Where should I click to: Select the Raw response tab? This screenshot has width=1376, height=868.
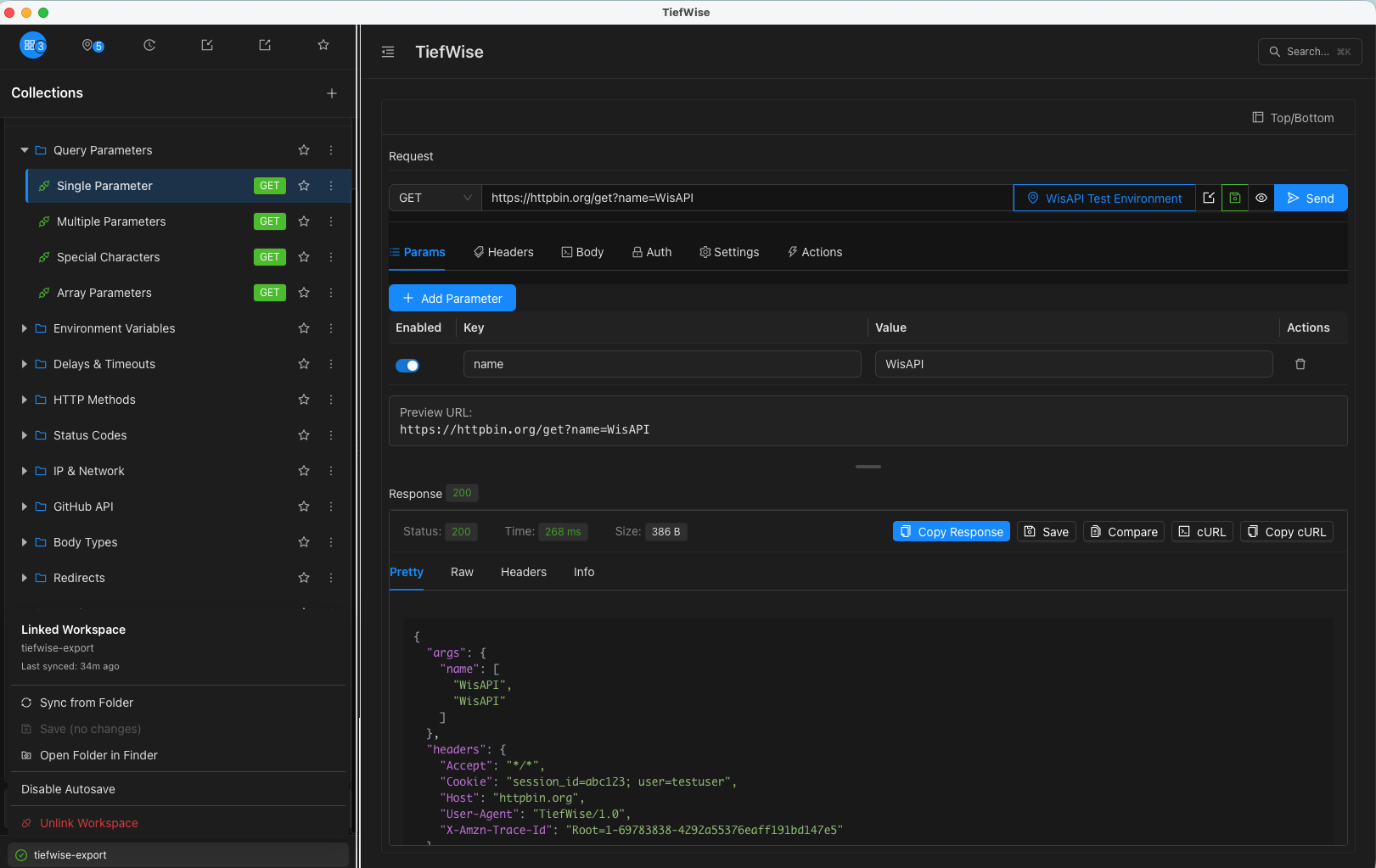[x=462, y=572]
